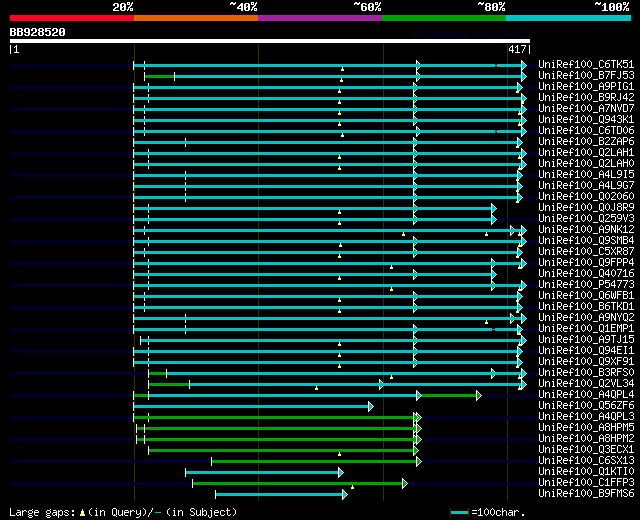Open the UniRef100_A4QPL4 label
The height and width of the screenshot is (520, 640).
tap(586, 395)
